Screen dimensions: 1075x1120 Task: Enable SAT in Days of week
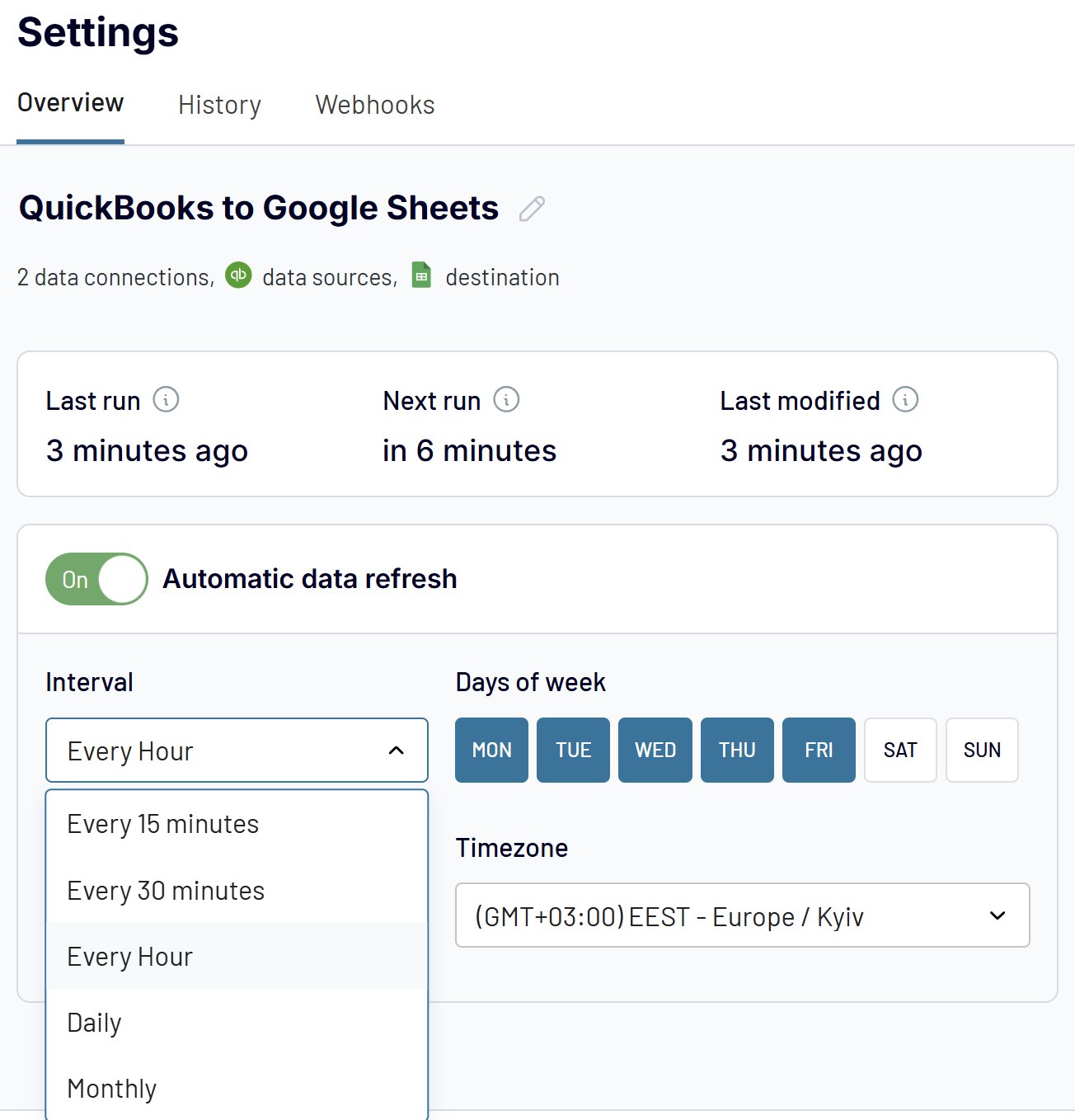[x=900, y=750]
